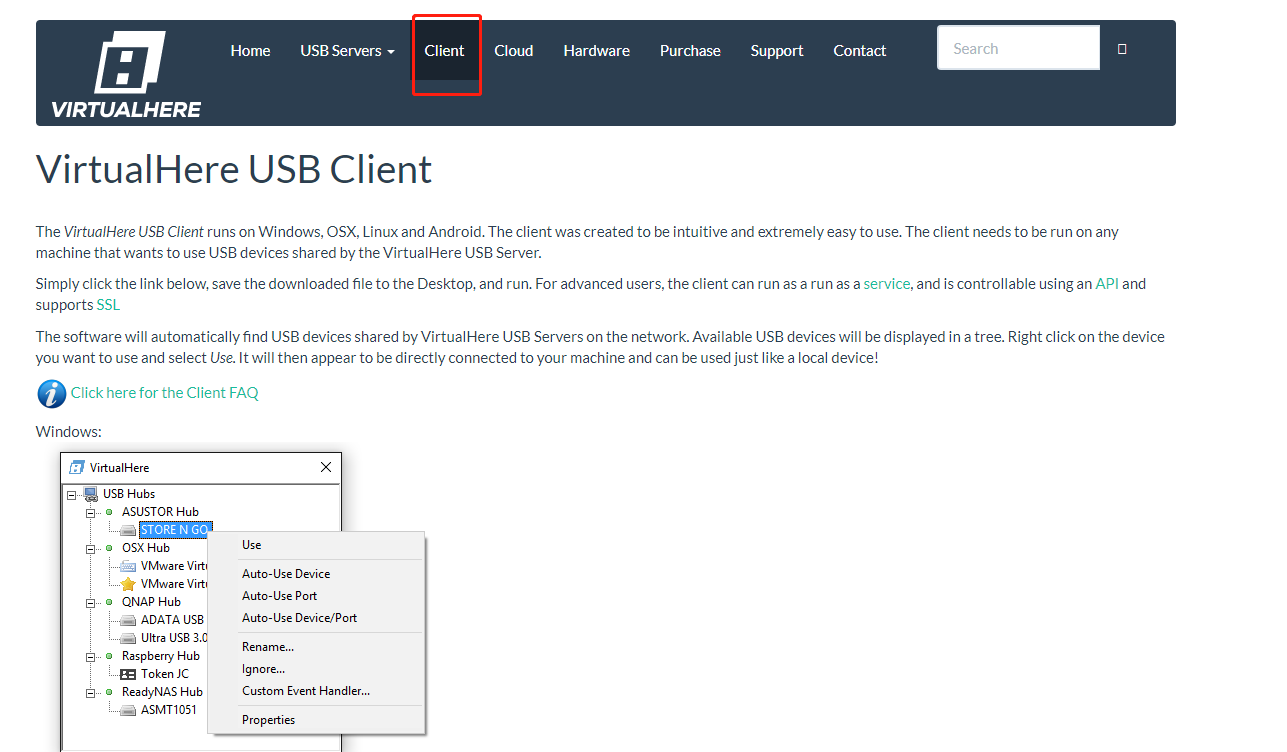Follow the 'API' link in text
1287x752 pixels.
tap(1107, 284)
